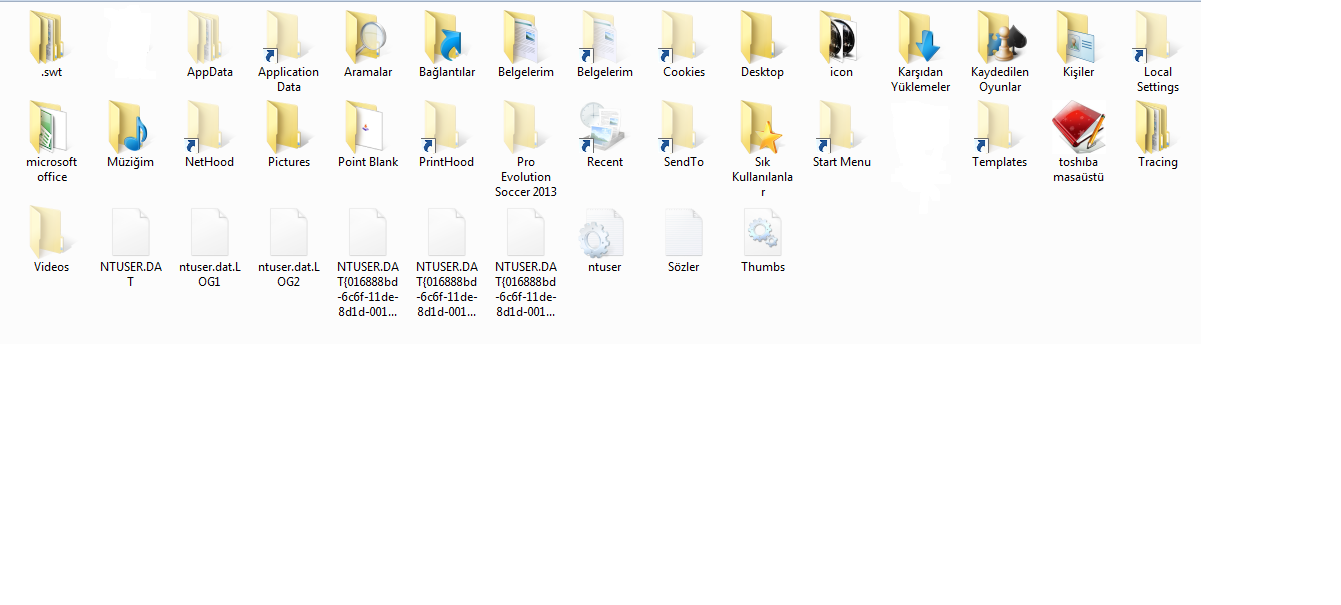
Task: Open the Müziğim music folder
Action: pyautogui.click(x=130, y=128)
